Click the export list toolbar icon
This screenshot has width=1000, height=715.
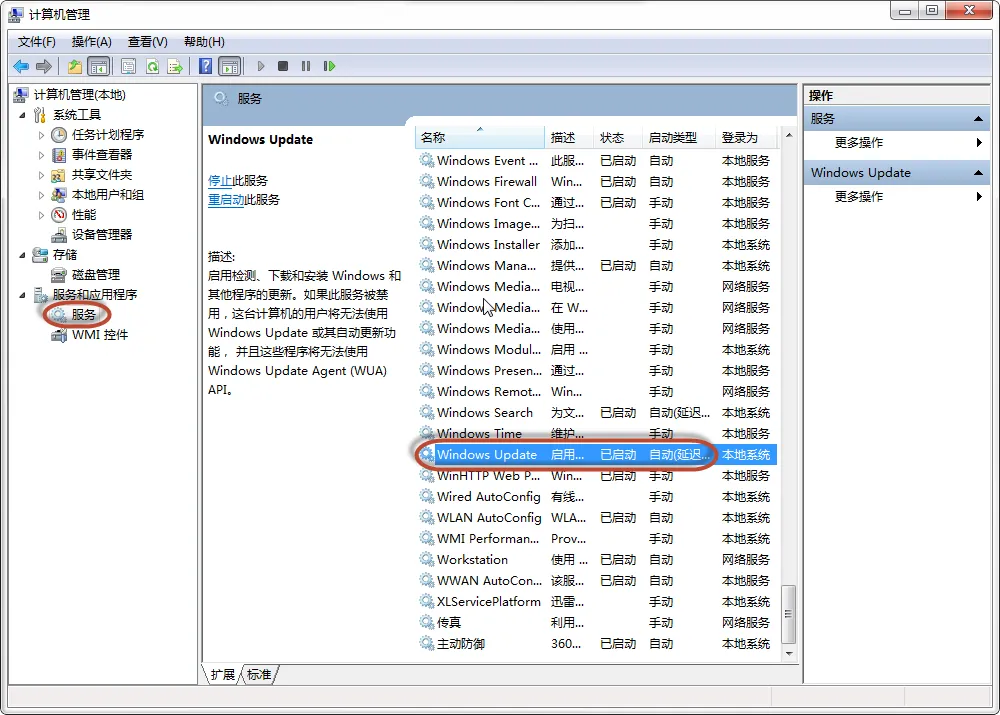coord(175,66)
